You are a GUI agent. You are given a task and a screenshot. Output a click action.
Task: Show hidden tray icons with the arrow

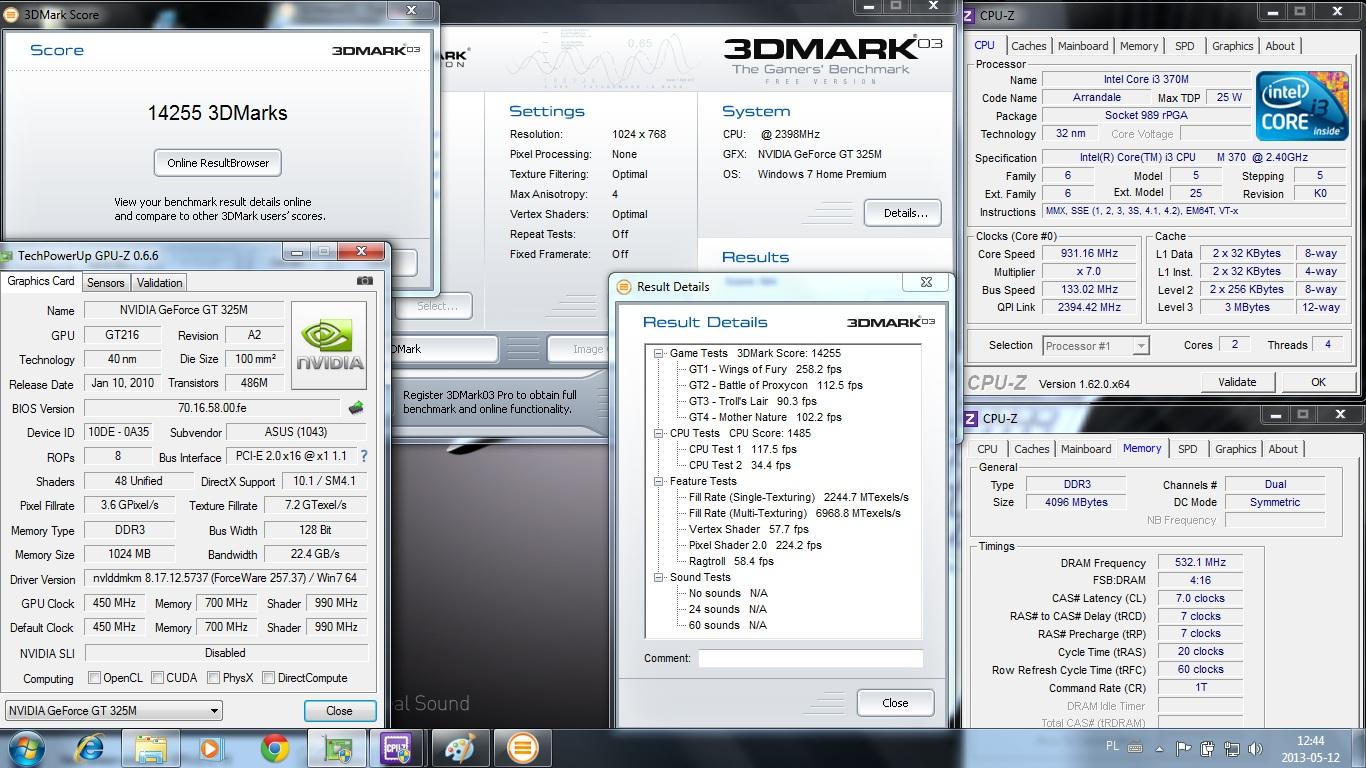[1162, 748]
